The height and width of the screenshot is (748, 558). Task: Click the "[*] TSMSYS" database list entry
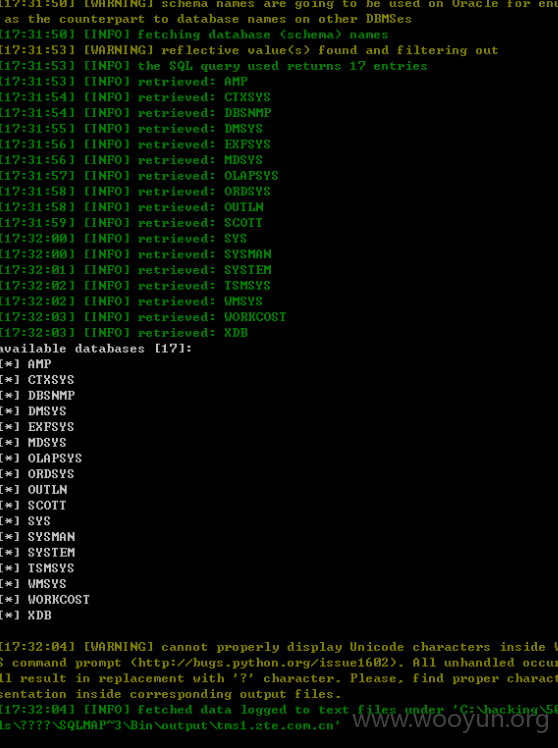tap(37, 569)
